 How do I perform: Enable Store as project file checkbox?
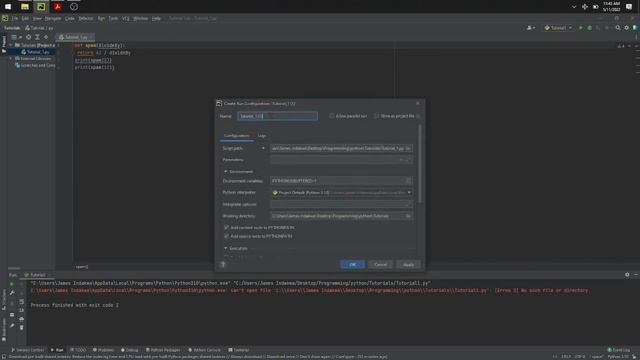coord(376,116)
